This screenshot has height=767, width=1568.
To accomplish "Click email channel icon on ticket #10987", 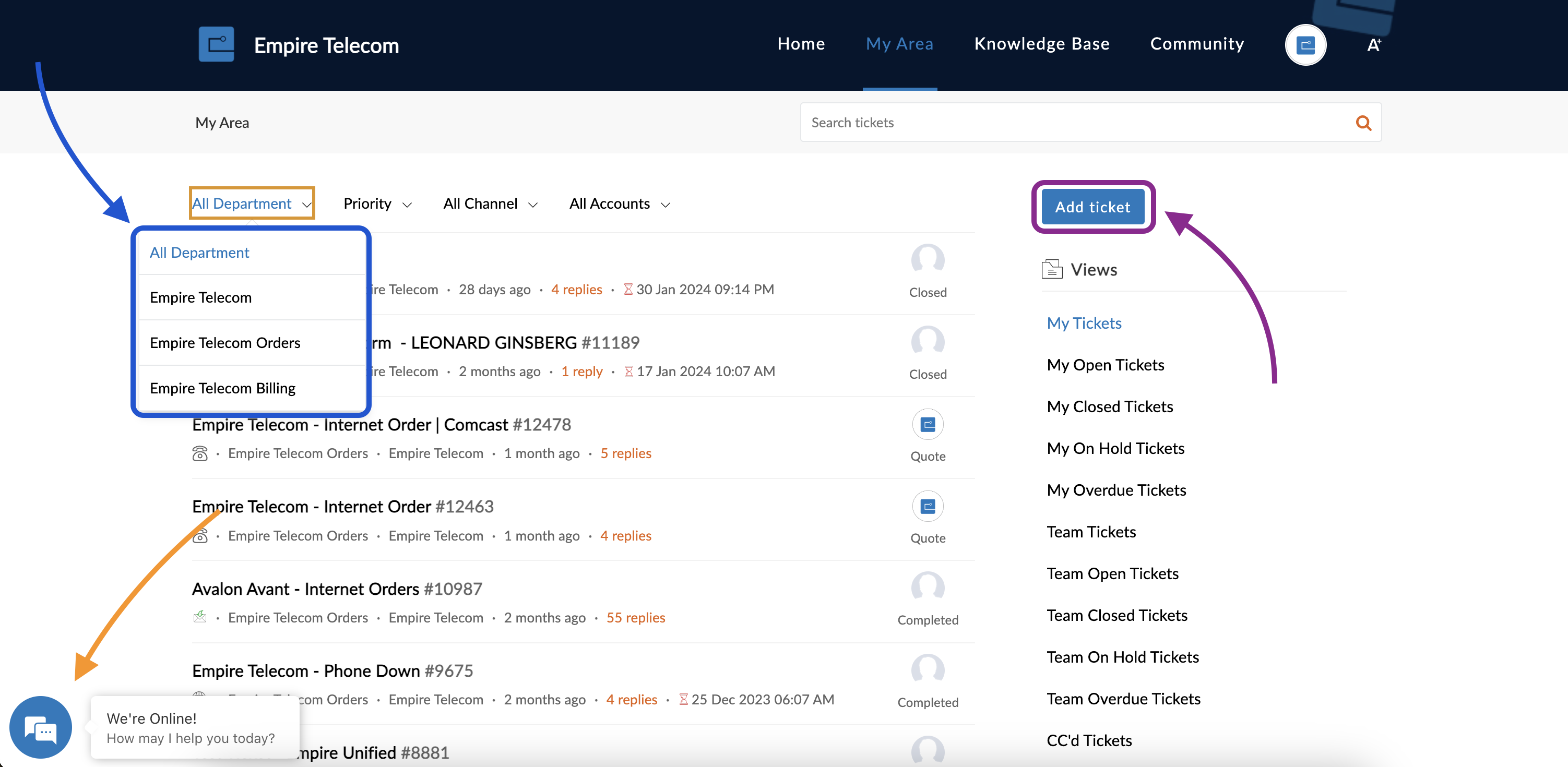I will point(199,617).
